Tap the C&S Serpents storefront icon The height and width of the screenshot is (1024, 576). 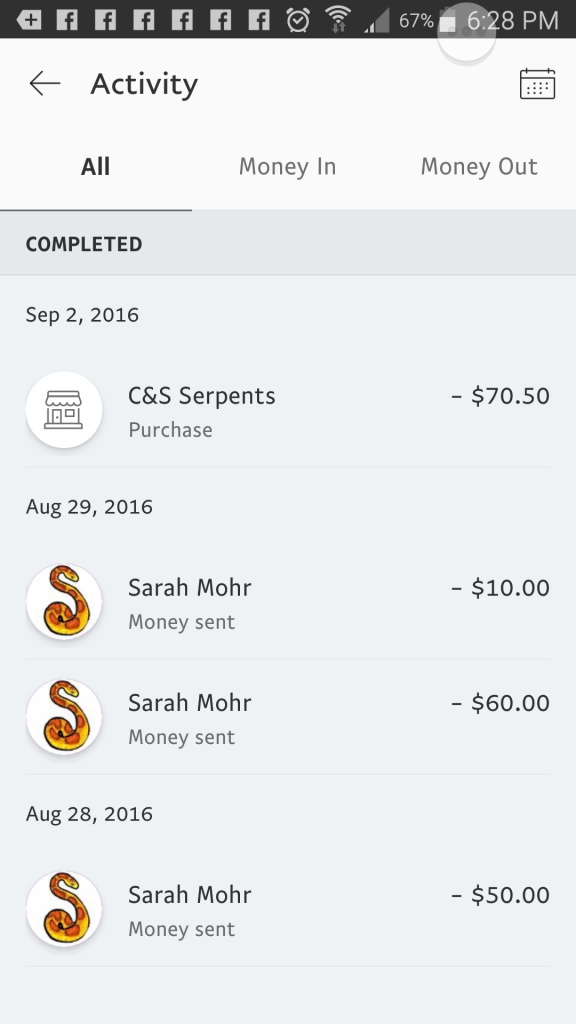[64, 409]
